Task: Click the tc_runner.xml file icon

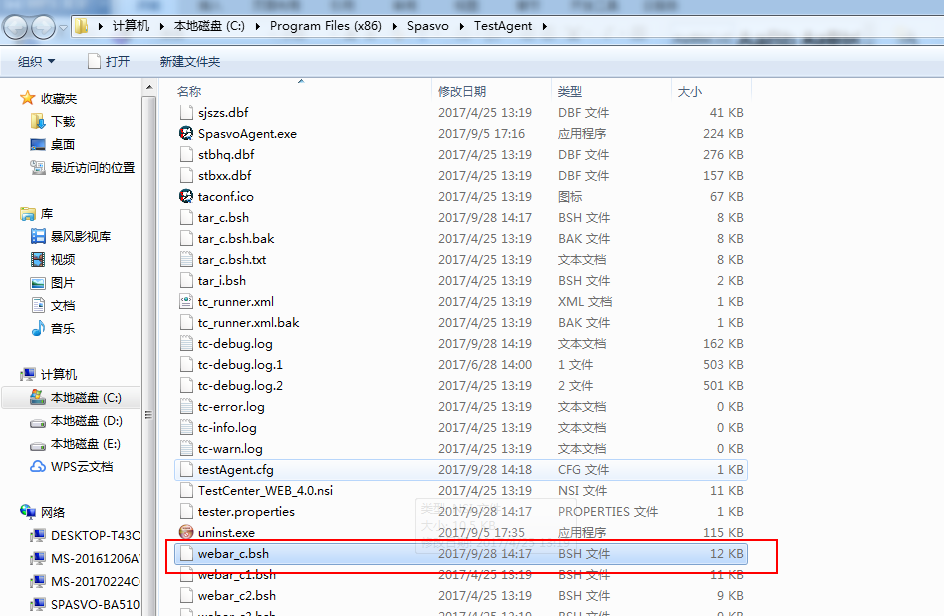Action: coord(186,301)
